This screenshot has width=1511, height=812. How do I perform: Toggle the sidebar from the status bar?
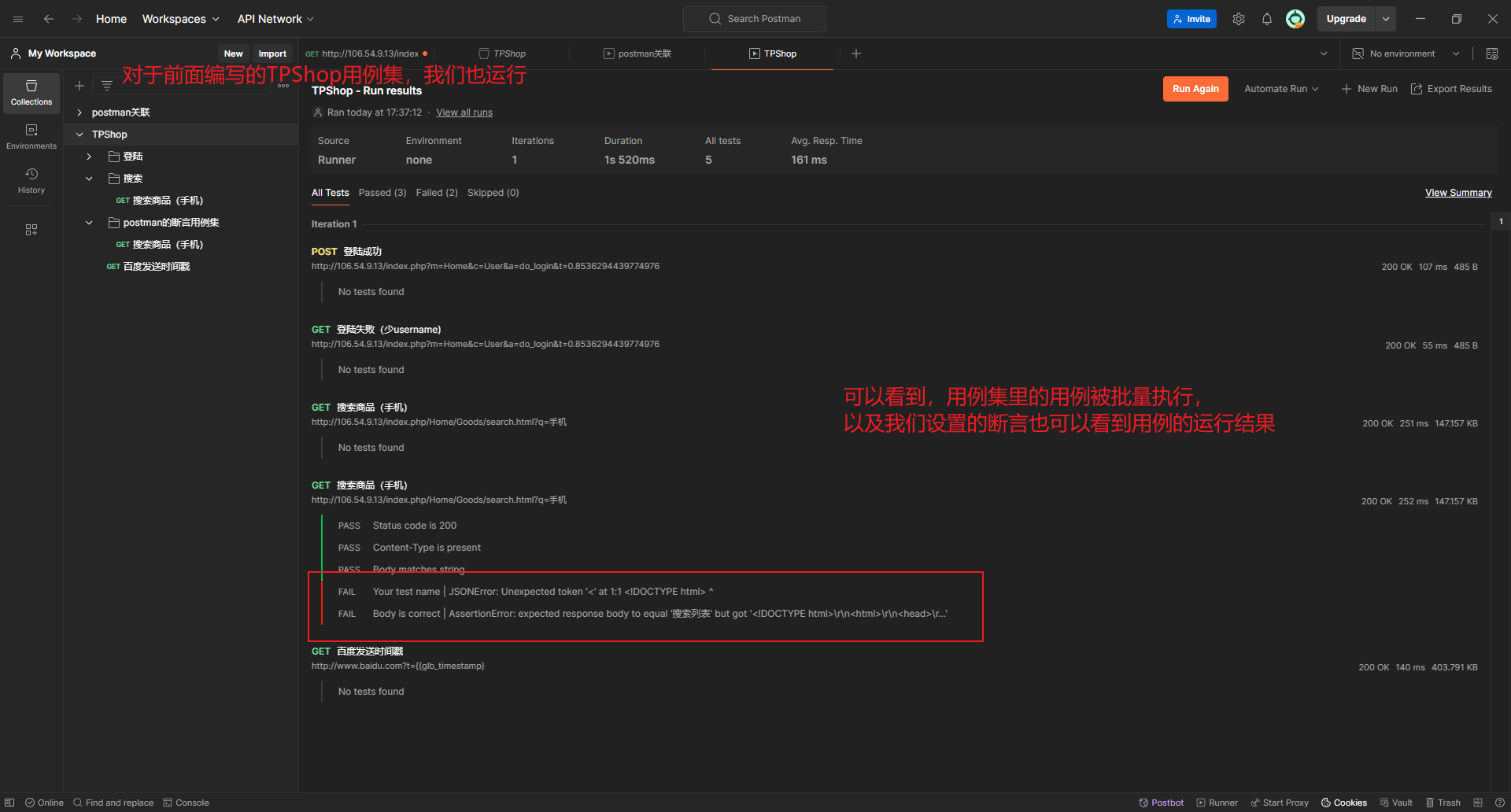click(9, 803)
